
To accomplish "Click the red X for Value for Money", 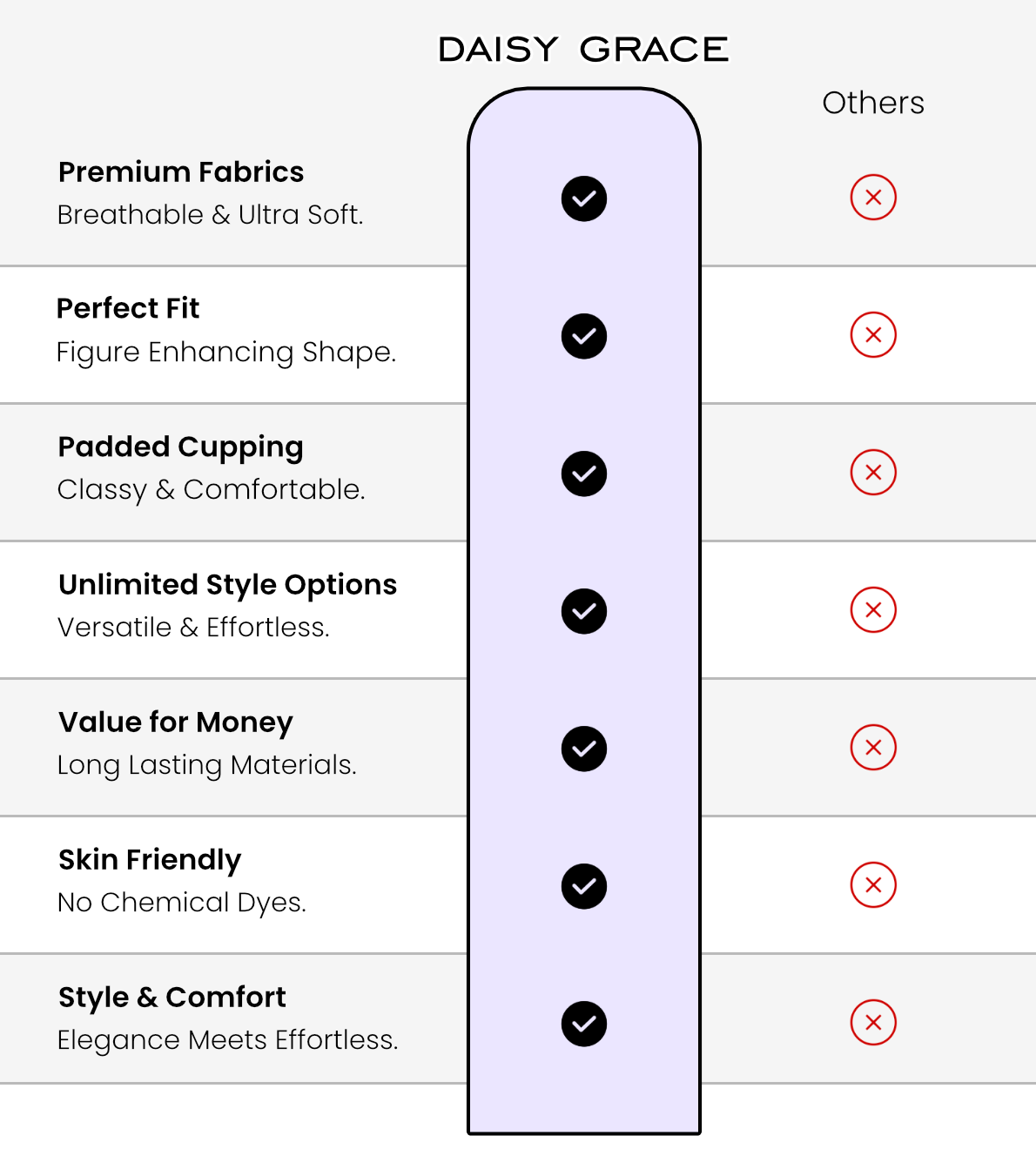I will pos(873,747).
